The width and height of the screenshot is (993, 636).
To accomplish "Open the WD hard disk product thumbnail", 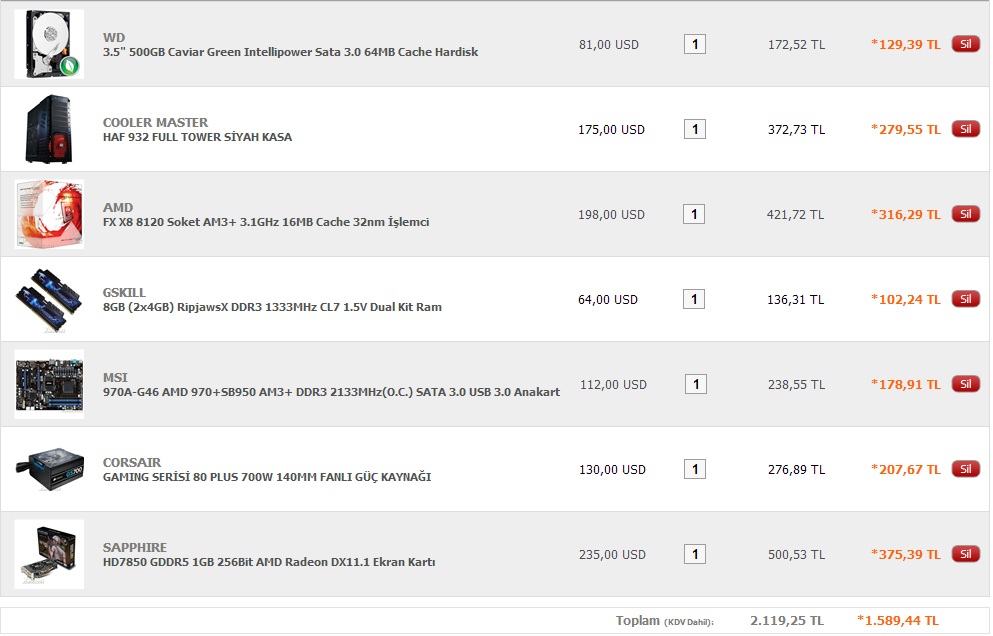I will [x=49, y=44].
